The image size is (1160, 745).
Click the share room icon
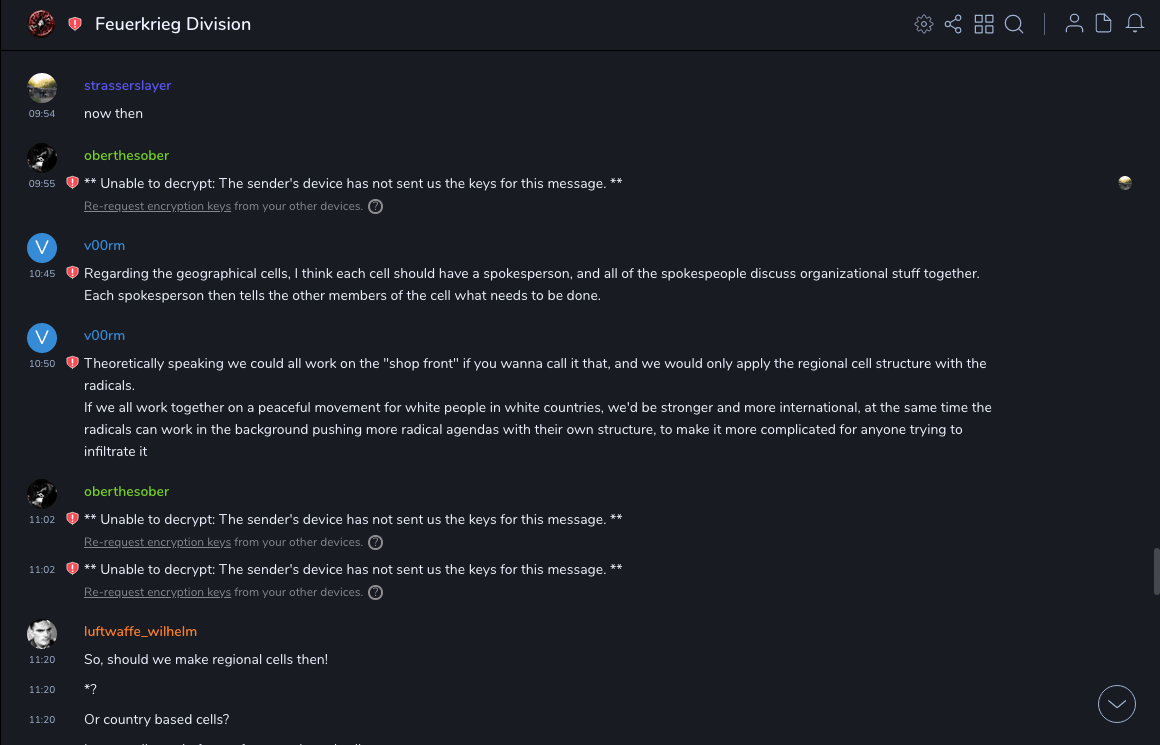click(x=953, y=24)
